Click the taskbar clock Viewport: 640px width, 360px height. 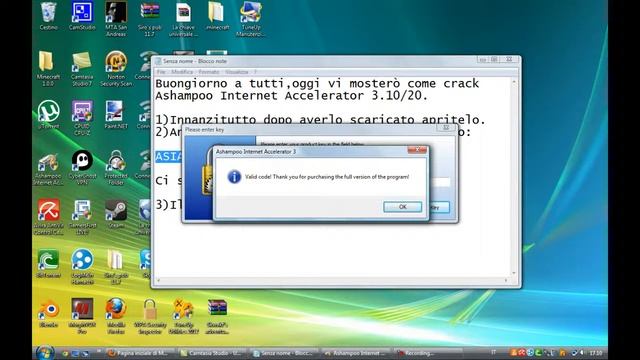point(596,353)
